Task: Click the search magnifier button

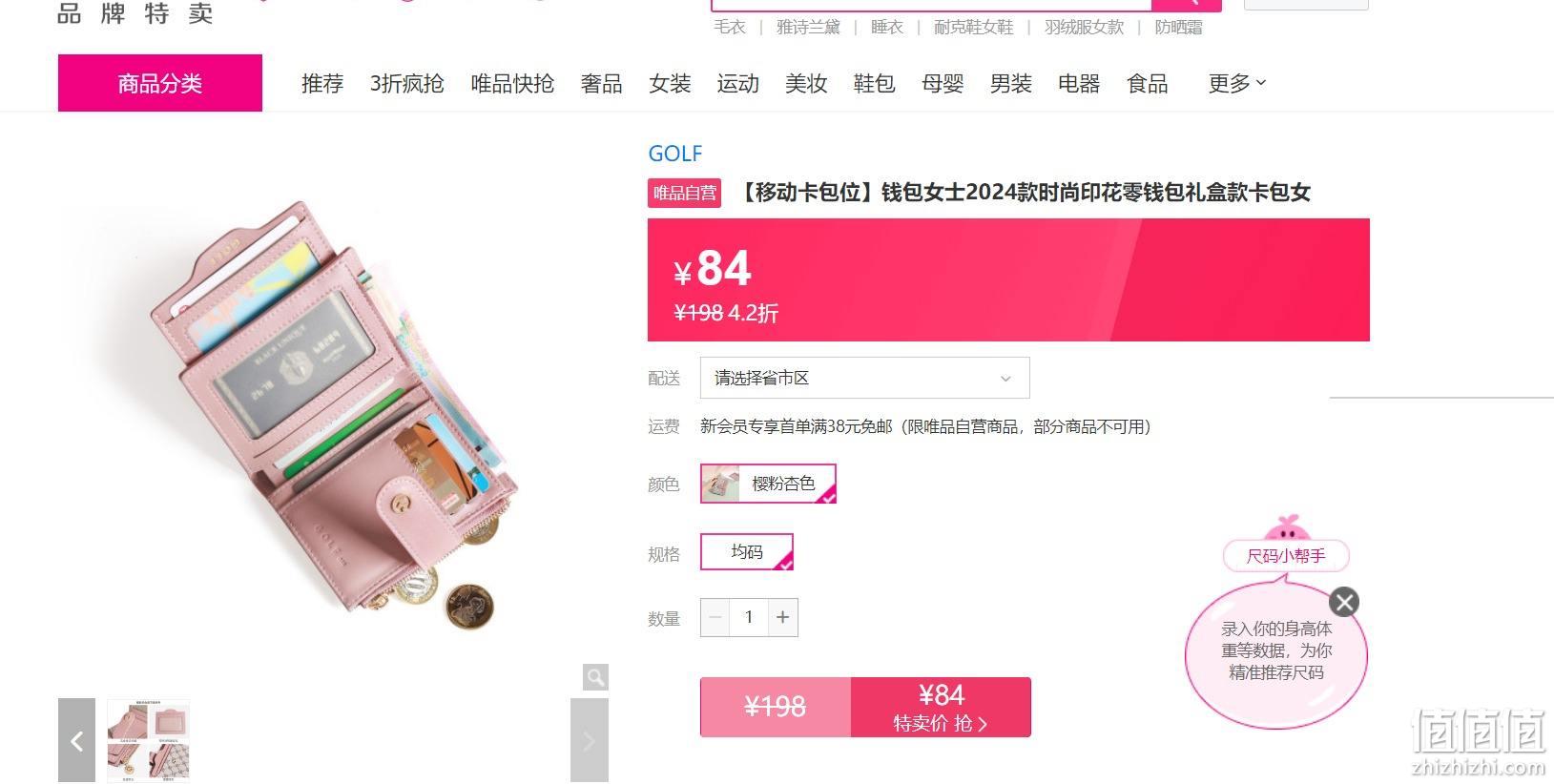Action: coord(1187,3)
